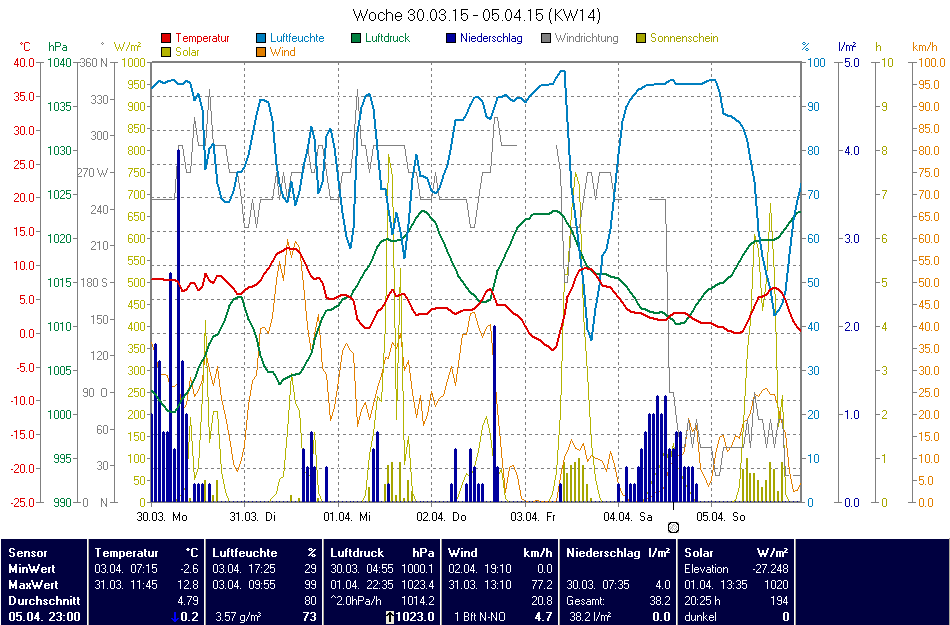Click the light blue Luftfeuchte legend swatch
This screenshot has height=625, width=950.
[x=261, y=38]
